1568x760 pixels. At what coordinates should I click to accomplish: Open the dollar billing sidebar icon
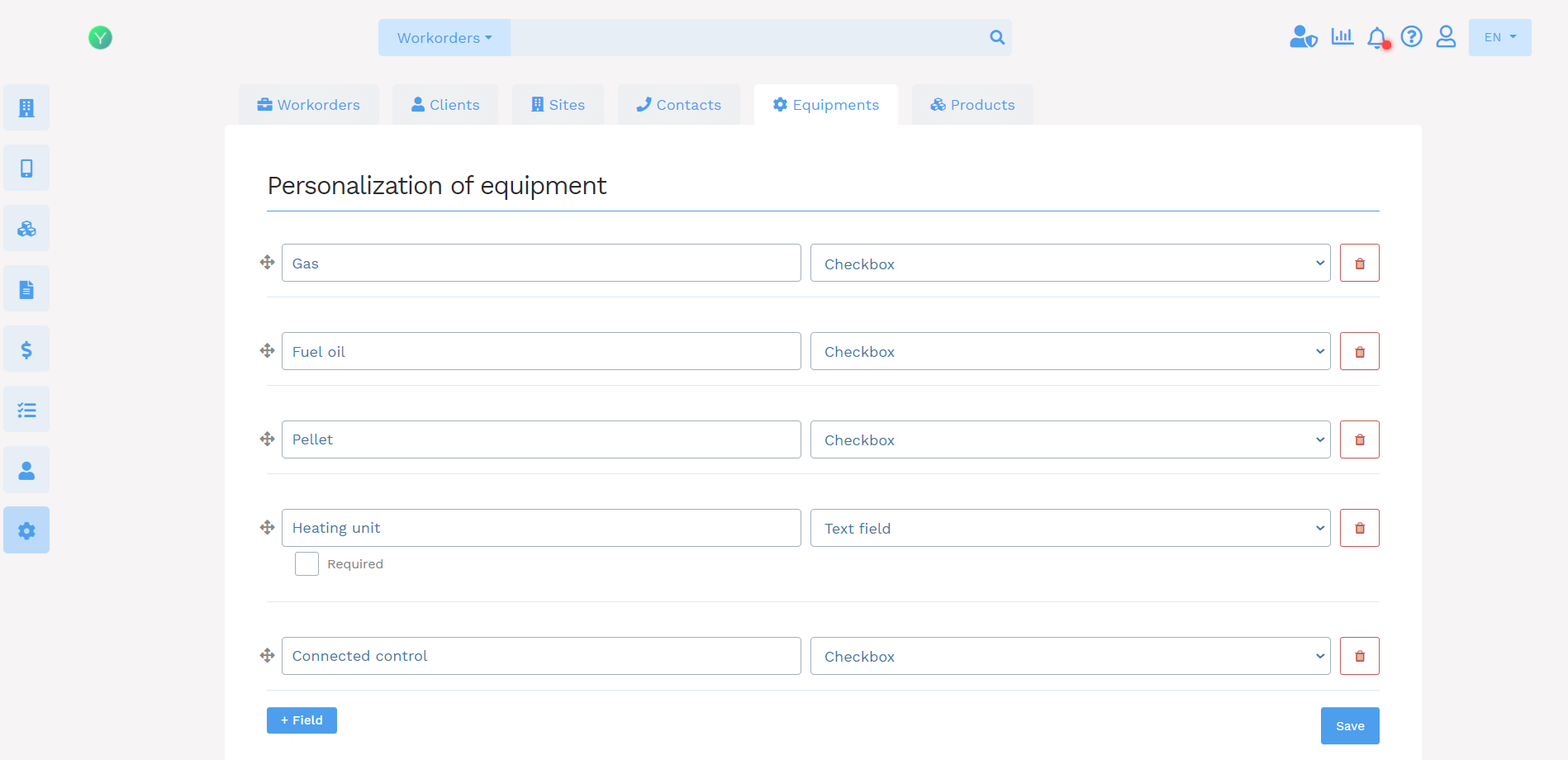(26, 349)
